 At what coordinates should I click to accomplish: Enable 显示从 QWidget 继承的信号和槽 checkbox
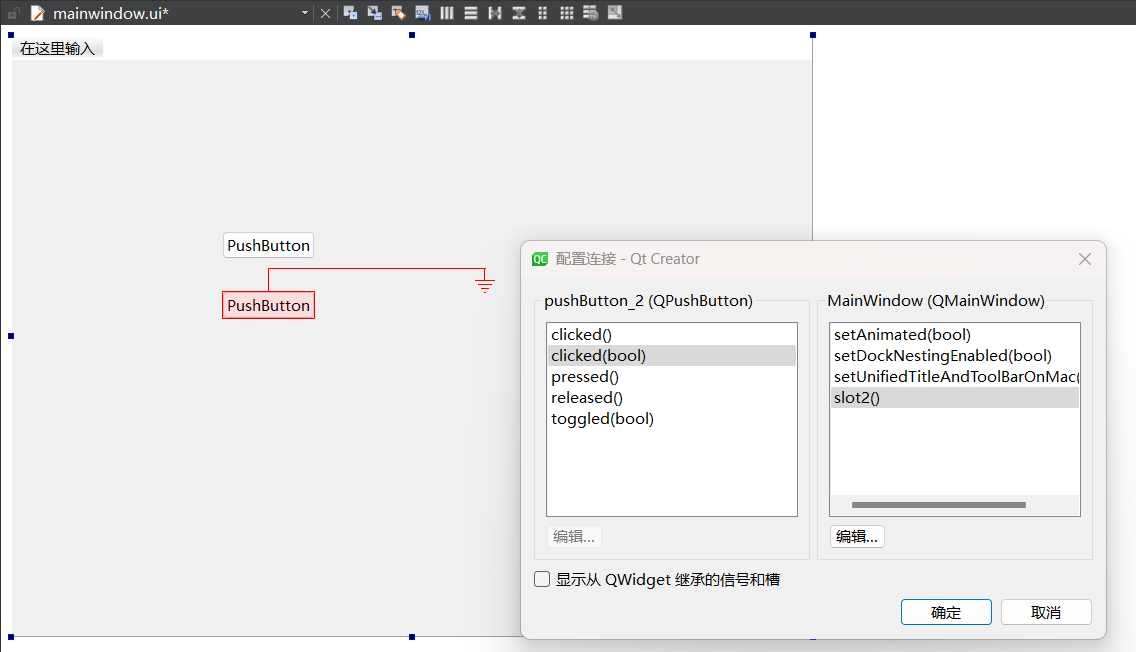[542, 579]
